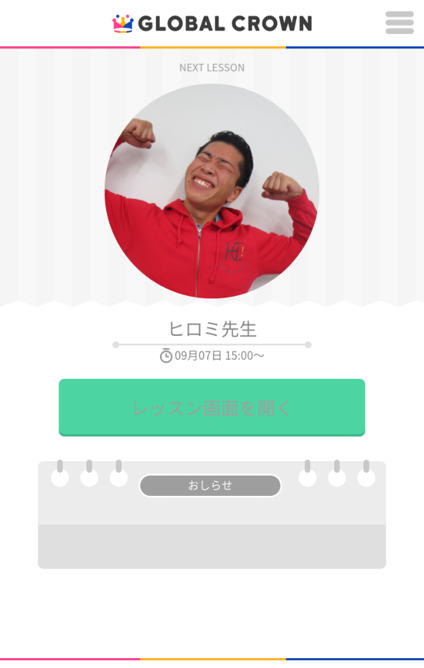Screen dimensions: 424x668
Task: Click the teacher name ヒロミ先生
Action: point(212,329)
